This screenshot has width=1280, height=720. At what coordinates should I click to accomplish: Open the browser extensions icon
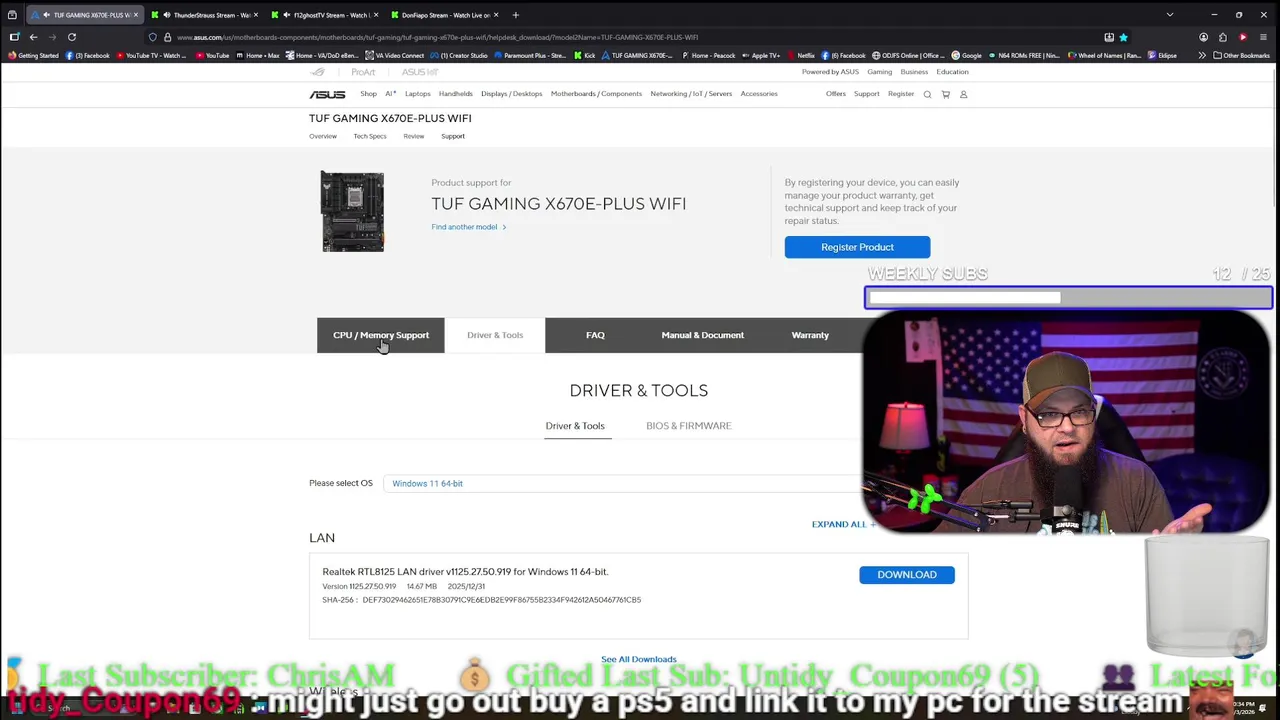[1222, 37]
